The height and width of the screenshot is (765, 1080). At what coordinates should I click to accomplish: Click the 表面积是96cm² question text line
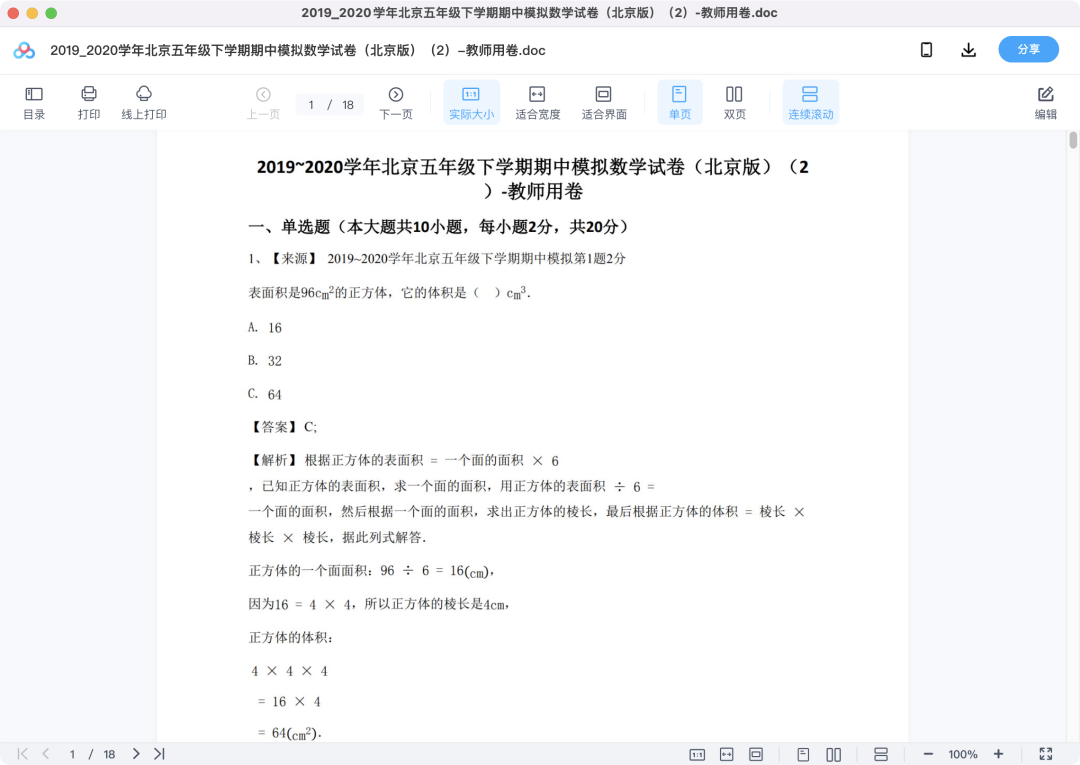pyautogui.click(x=390, y=293)
